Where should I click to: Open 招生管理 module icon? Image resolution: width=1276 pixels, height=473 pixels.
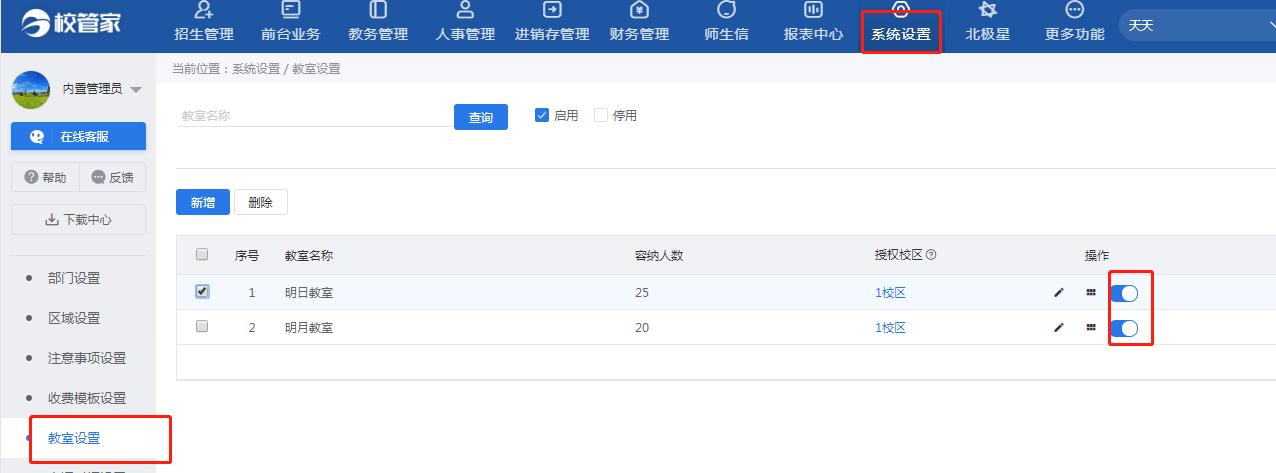click(204, 11)
